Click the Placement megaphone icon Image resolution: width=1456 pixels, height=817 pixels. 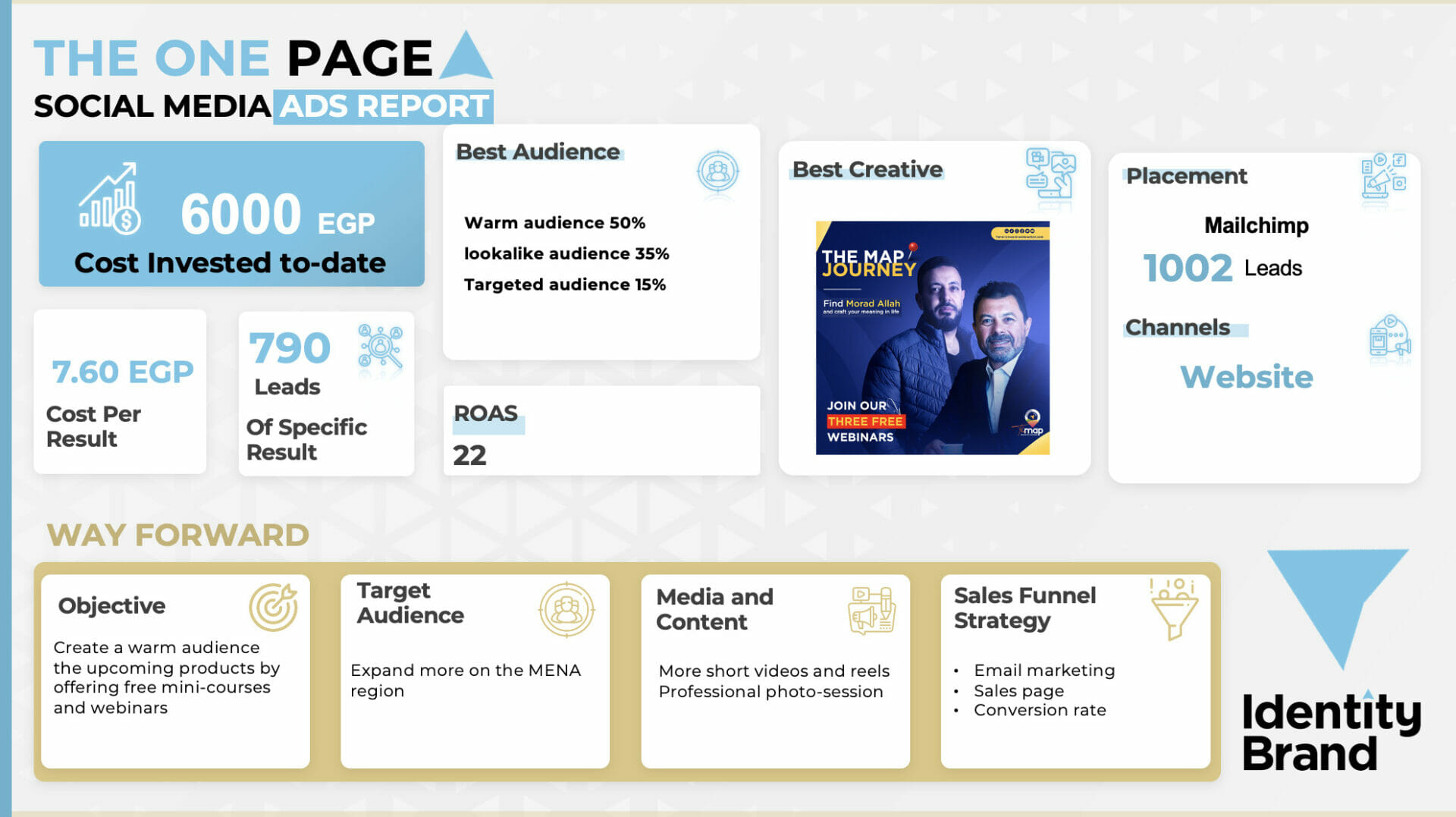point(1383,177)
